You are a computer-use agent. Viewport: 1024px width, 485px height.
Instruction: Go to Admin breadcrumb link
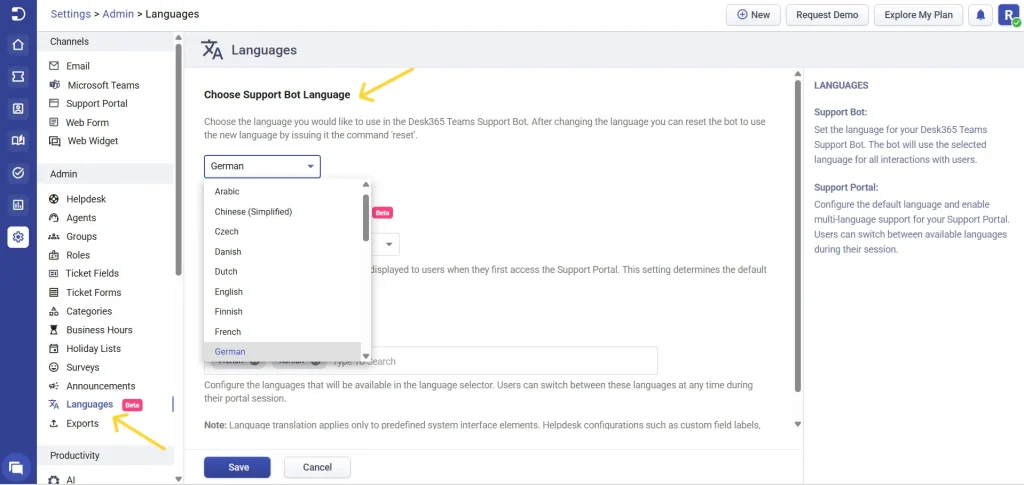pos(118,14)
